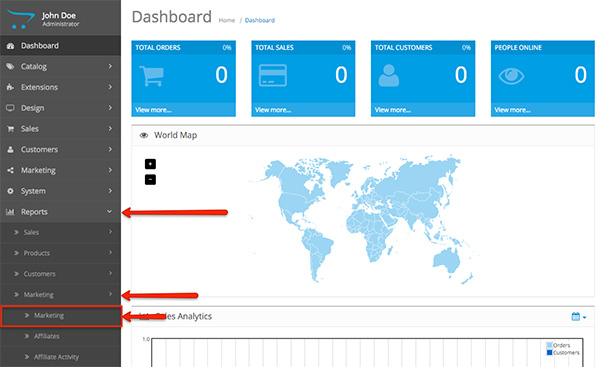Screen dimensions: 600x367
Task: Open the System menu item
Action: 60,191
